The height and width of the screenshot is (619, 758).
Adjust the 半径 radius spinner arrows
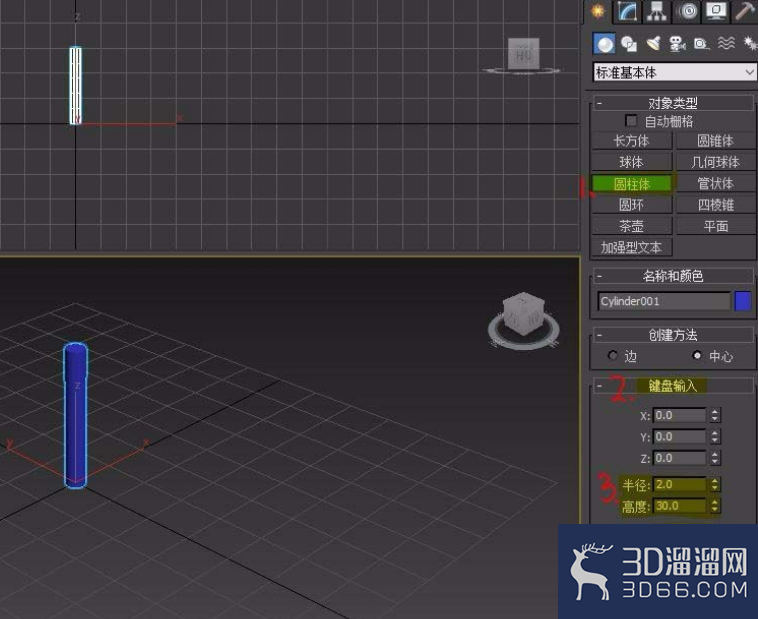tap(714, 485)
